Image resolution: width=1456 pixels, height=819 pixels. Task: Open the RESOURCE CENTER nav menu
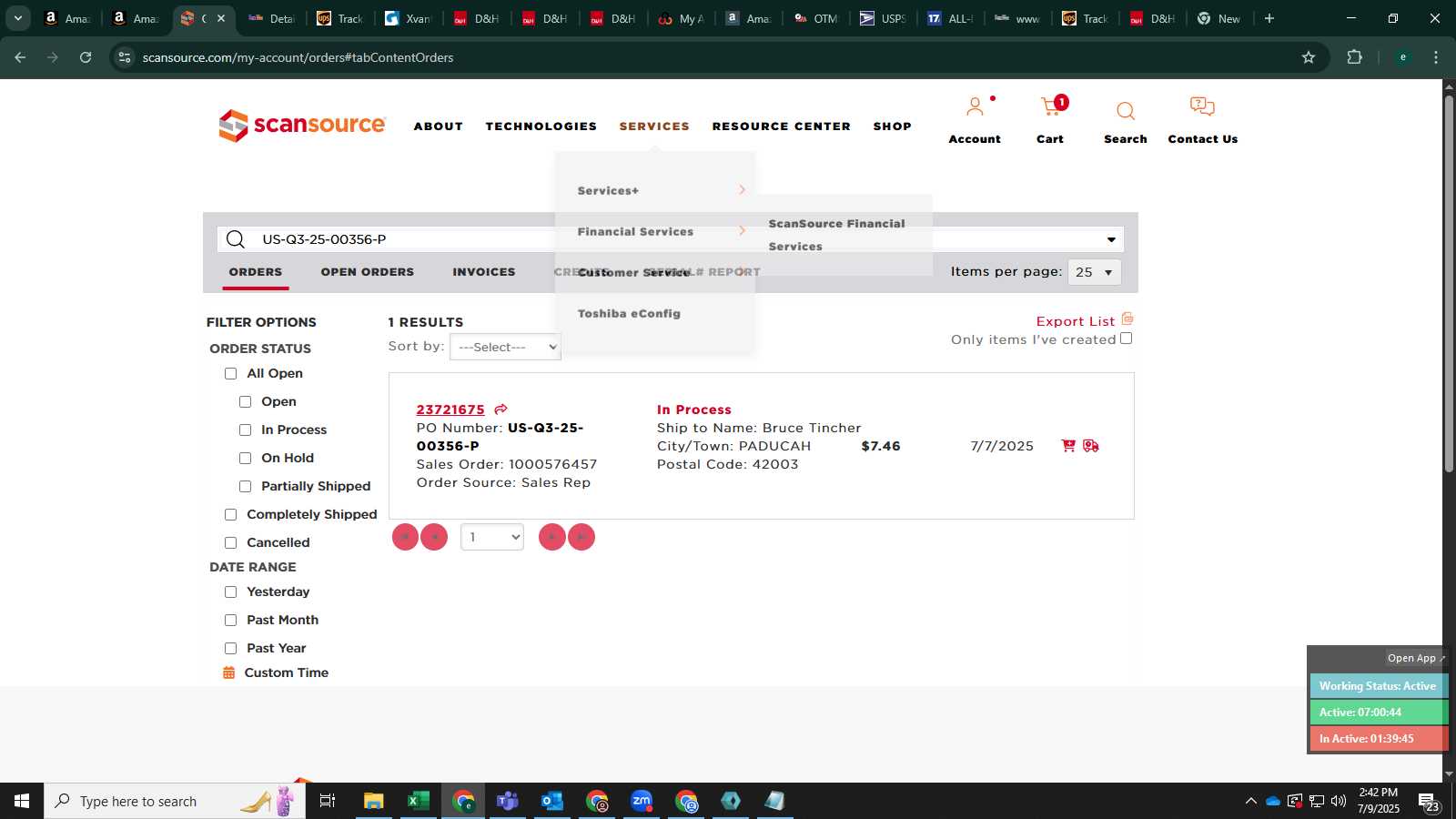tap(782, 126)
